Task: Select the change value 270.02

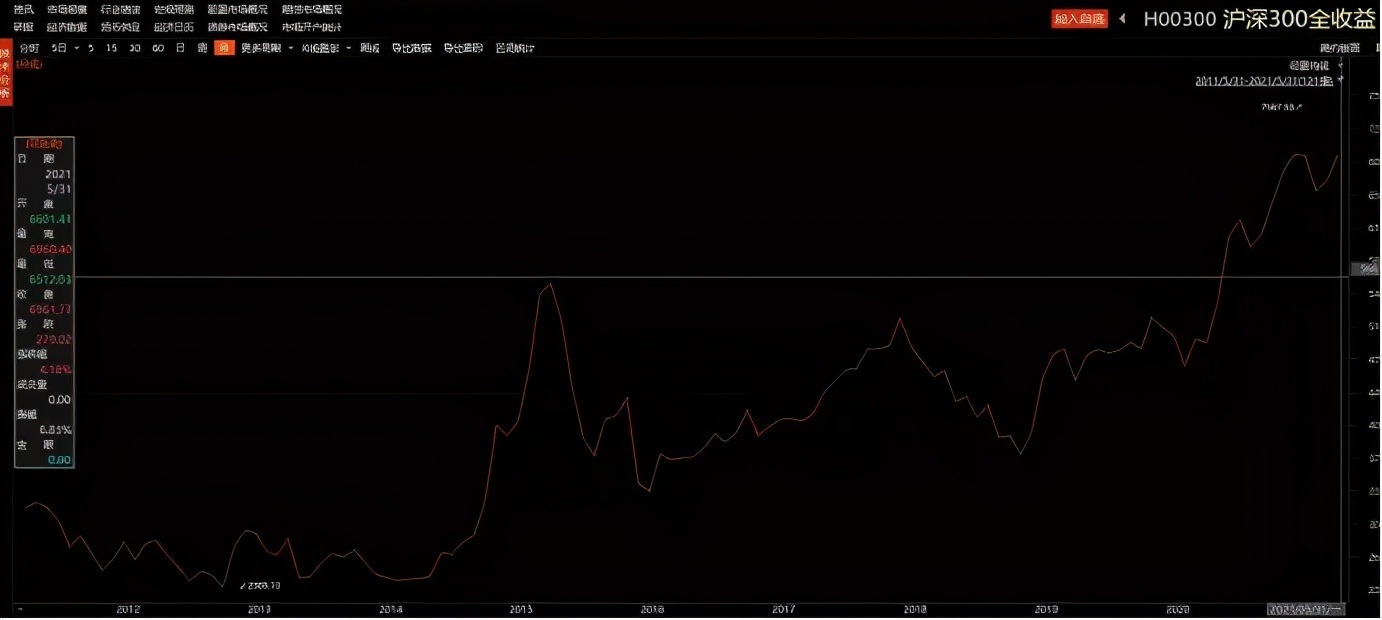Action: coord(53,339)
